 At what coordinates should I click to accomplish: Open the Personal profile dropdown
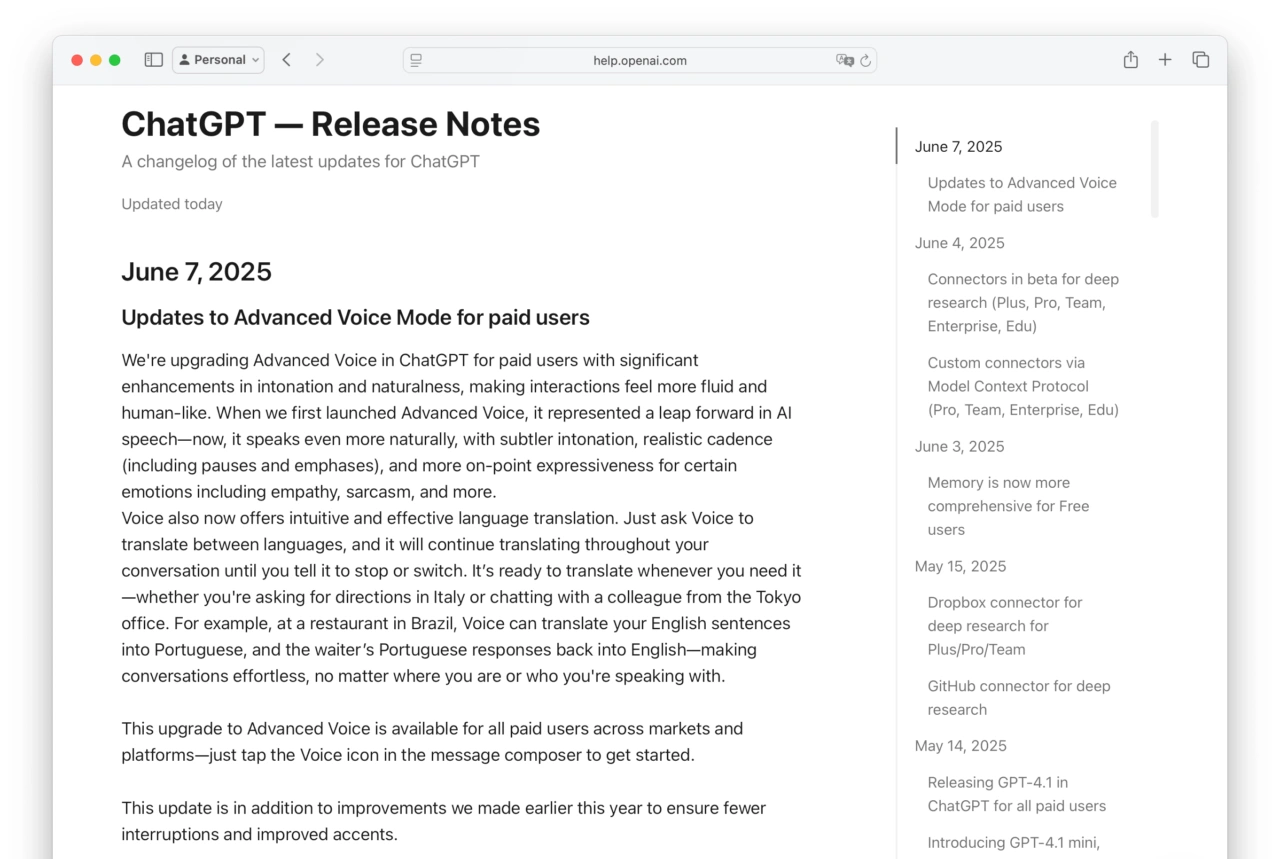tap(218, 60)
